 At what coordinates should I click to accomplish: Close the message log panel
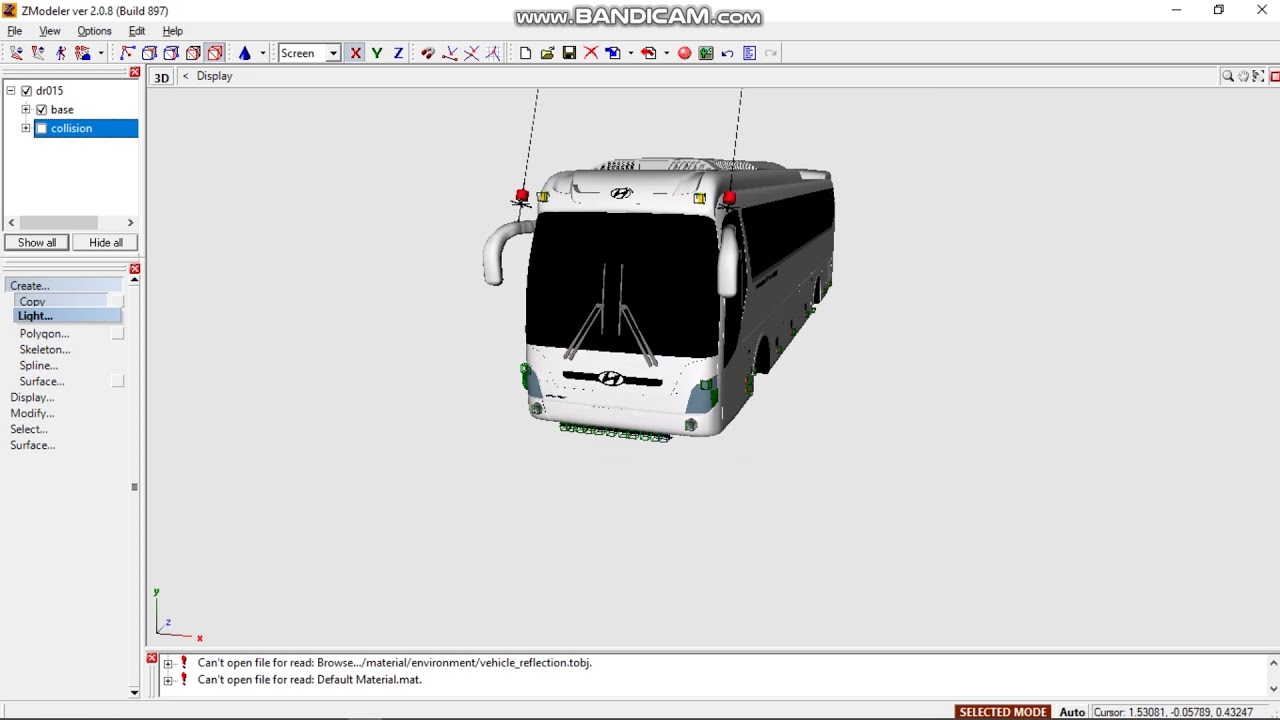(152, 658)
